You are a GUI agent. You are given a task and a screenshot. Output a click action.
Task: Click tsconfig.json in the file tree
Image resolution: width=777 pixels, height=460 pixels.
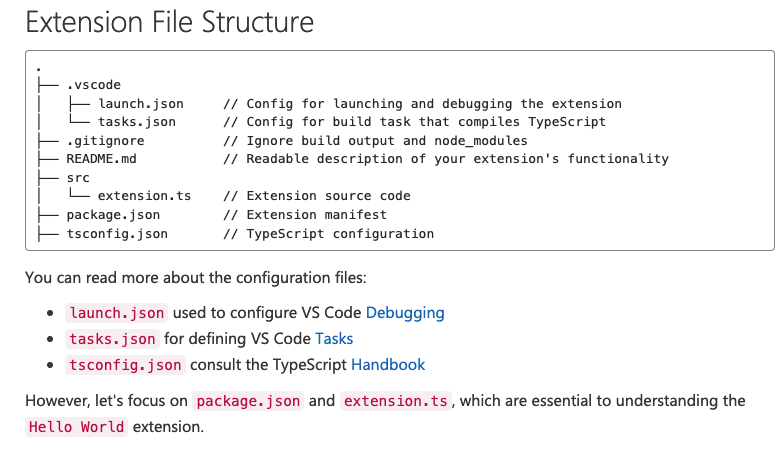point(117,233)
